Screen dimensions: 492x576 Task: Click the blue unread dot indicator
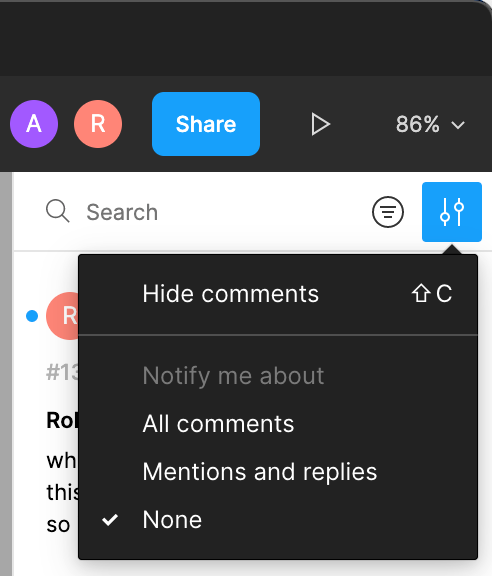tap(32, 316)
